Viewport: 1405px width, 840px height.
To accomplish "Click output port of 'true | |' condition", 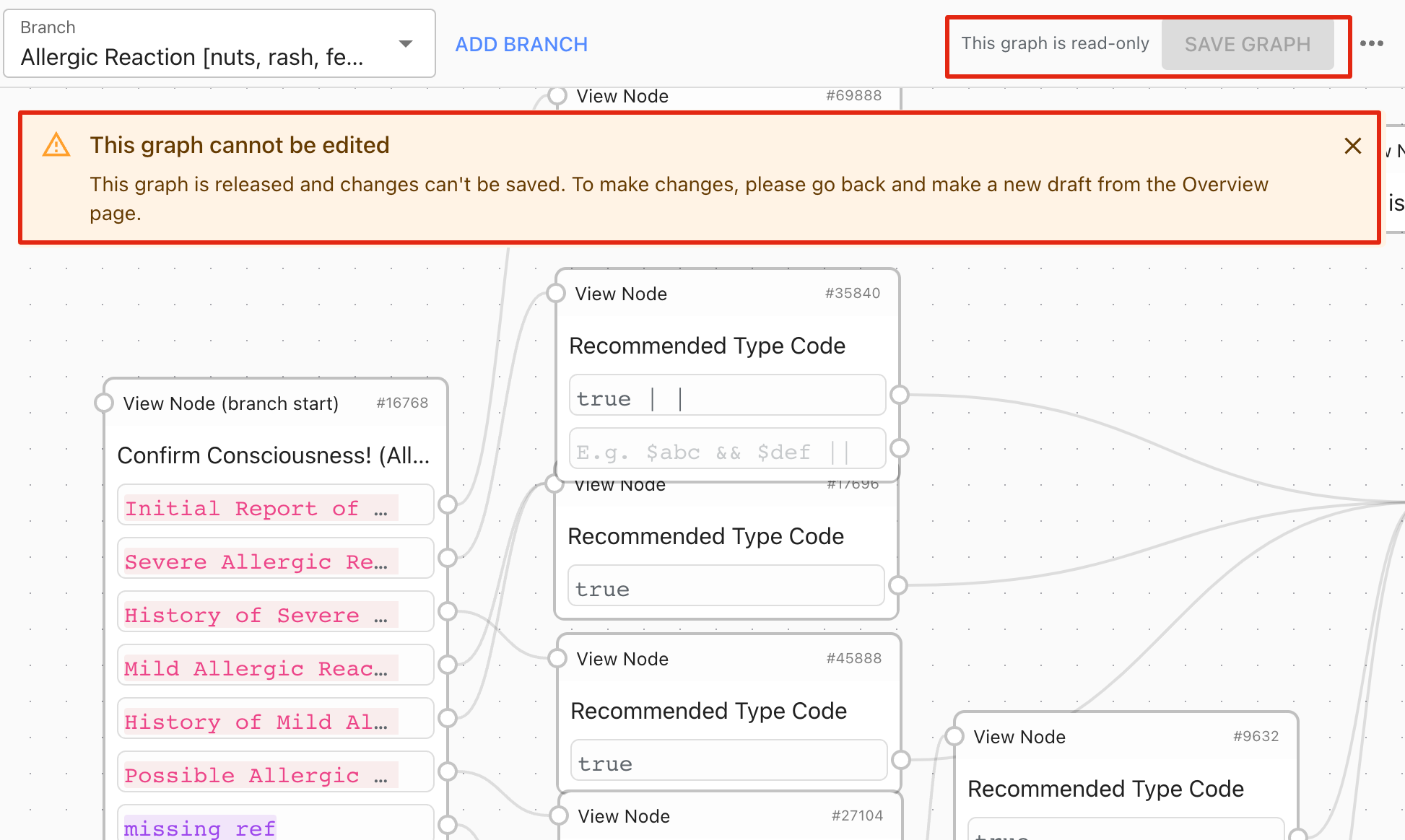I will (899, 395).
